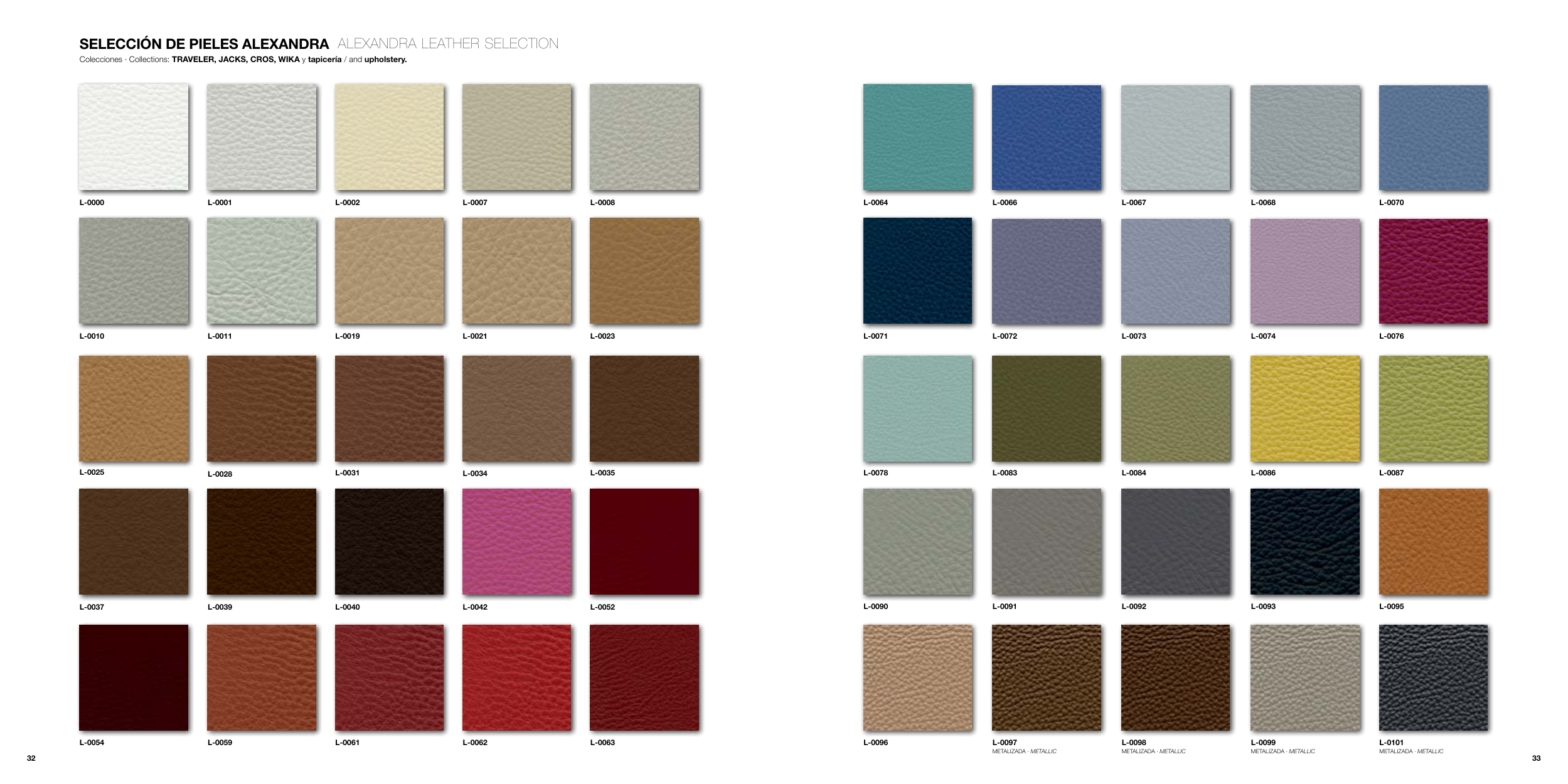Select the royal blue L-0066 swatch
The width and height of the screenshot is (1568, 784).
[1046, 137]
